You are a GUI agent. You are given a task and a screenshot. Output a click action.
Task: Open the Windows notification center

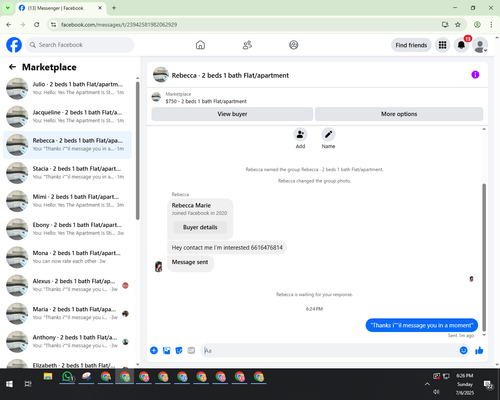(488, 385)
